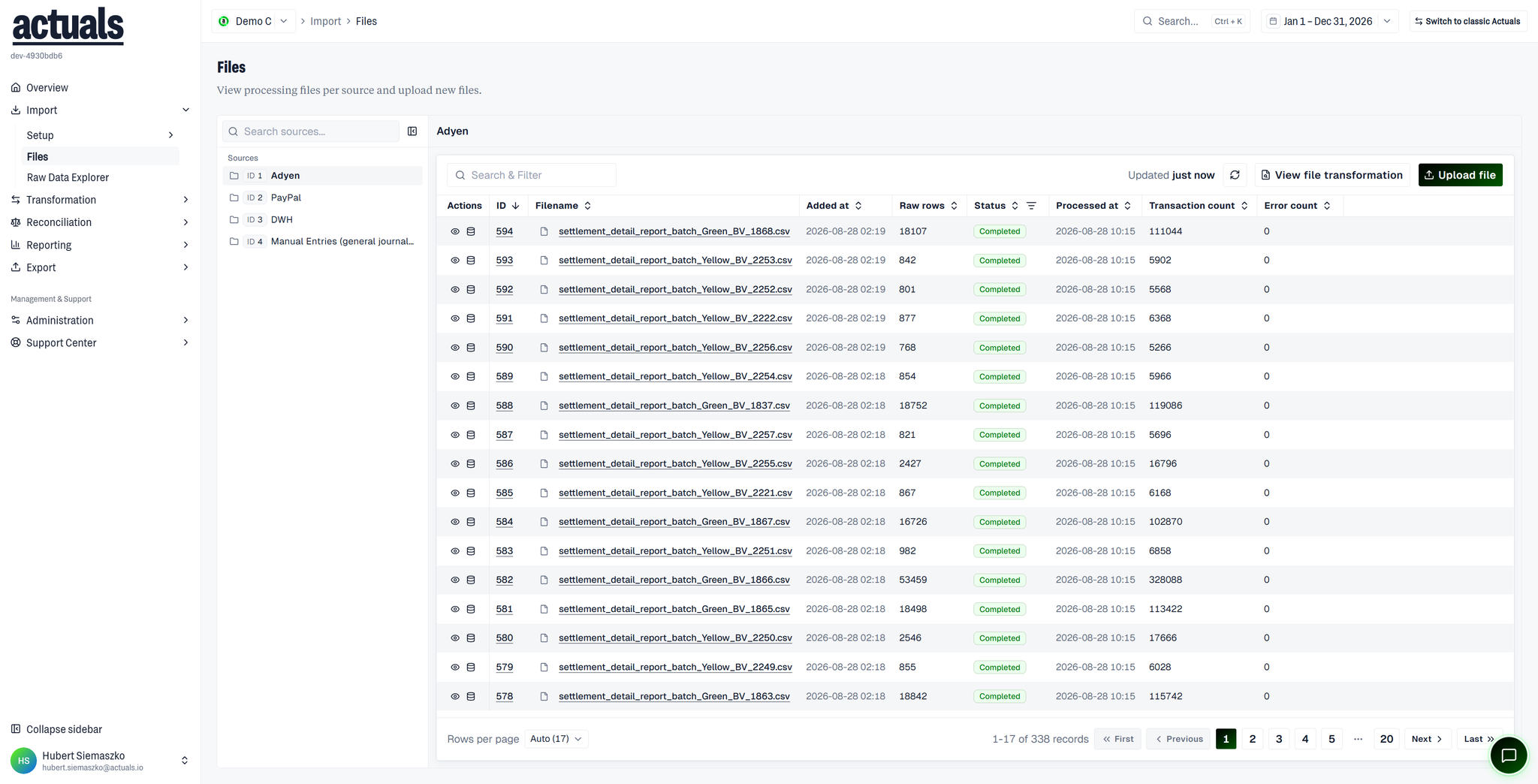Click the Adyen source folder icon

234,176
